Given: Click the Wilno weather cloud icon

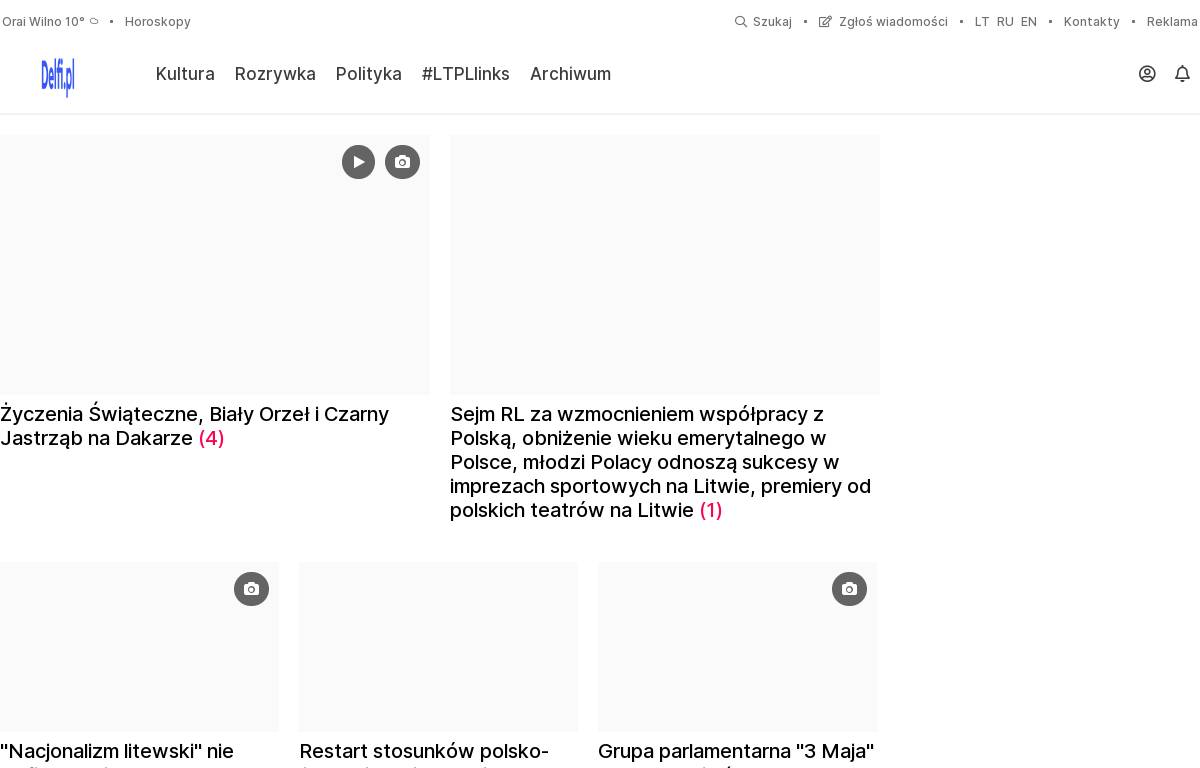Looking at the screenshot, I should (94, 21).
